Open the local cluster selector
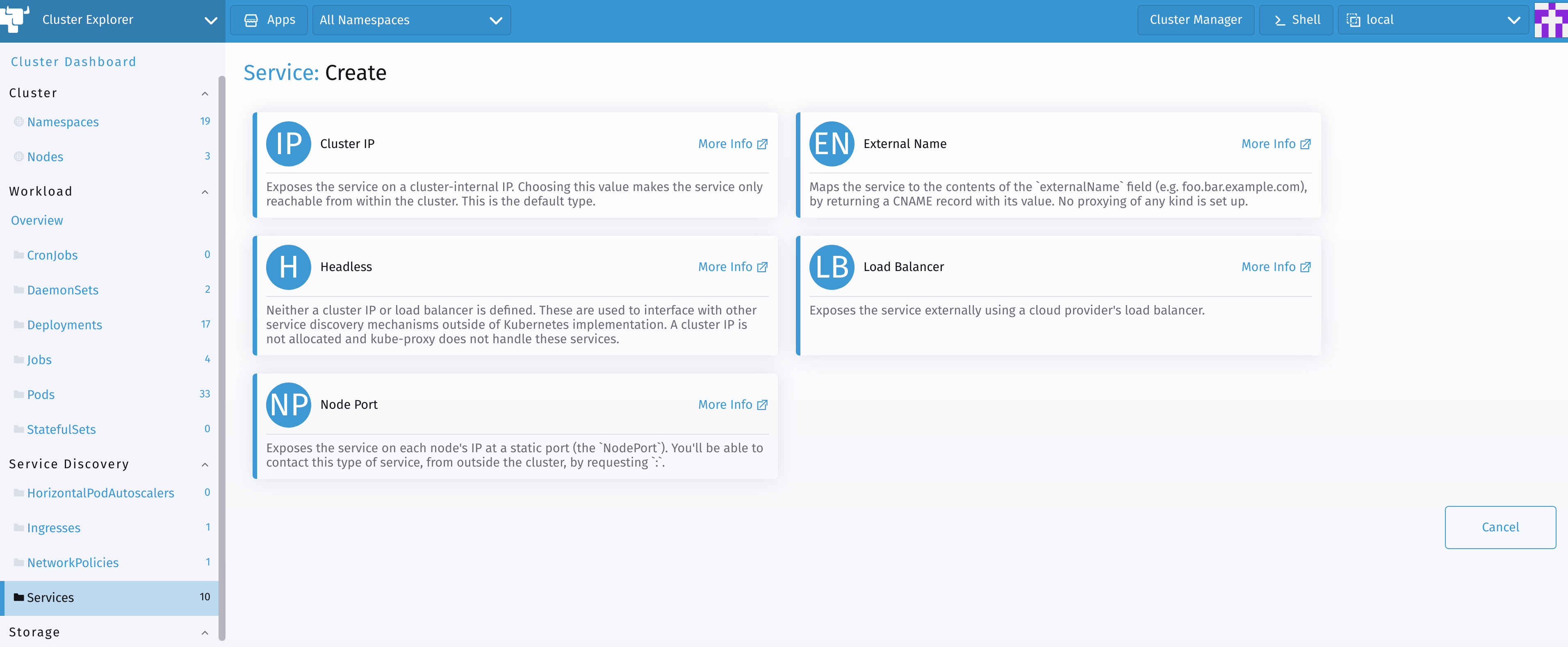Screen dimensions: 1568x647 (1433, 20)
